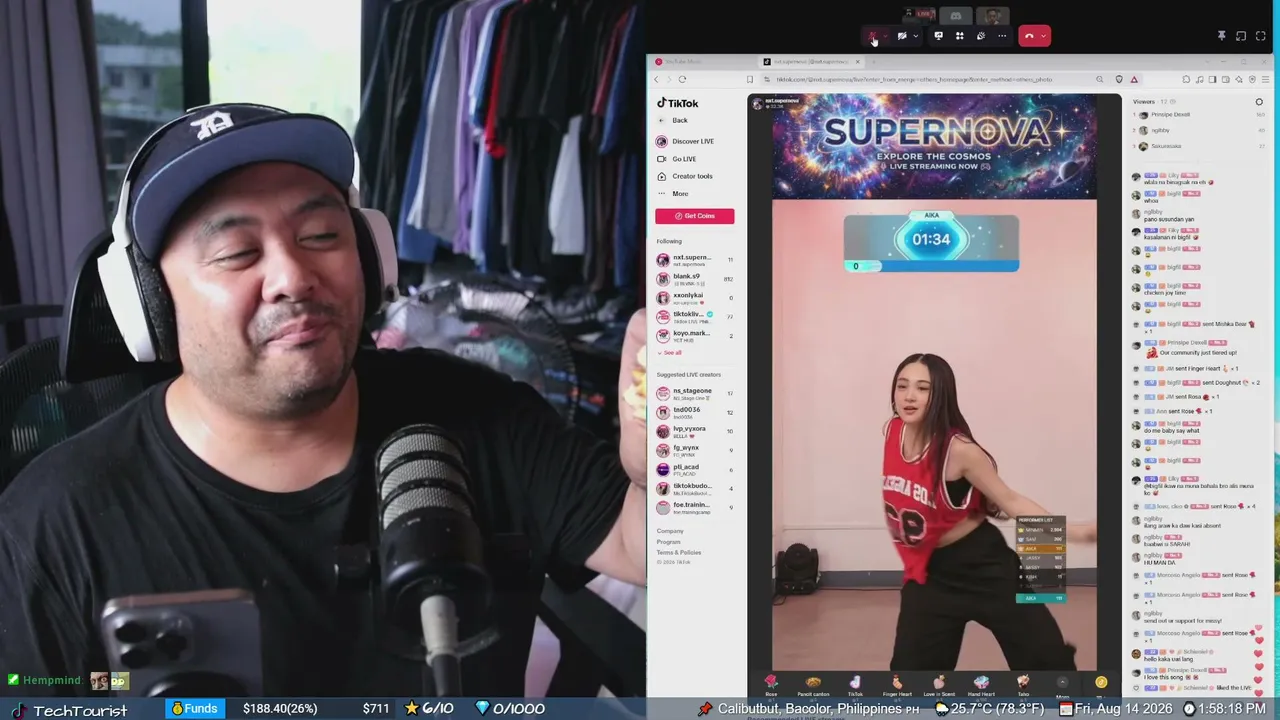The width and height of the screenshot is (1280, 720).
Task: Click the AIKA countdown timer overlay
Action: click(x=931, y=240)
